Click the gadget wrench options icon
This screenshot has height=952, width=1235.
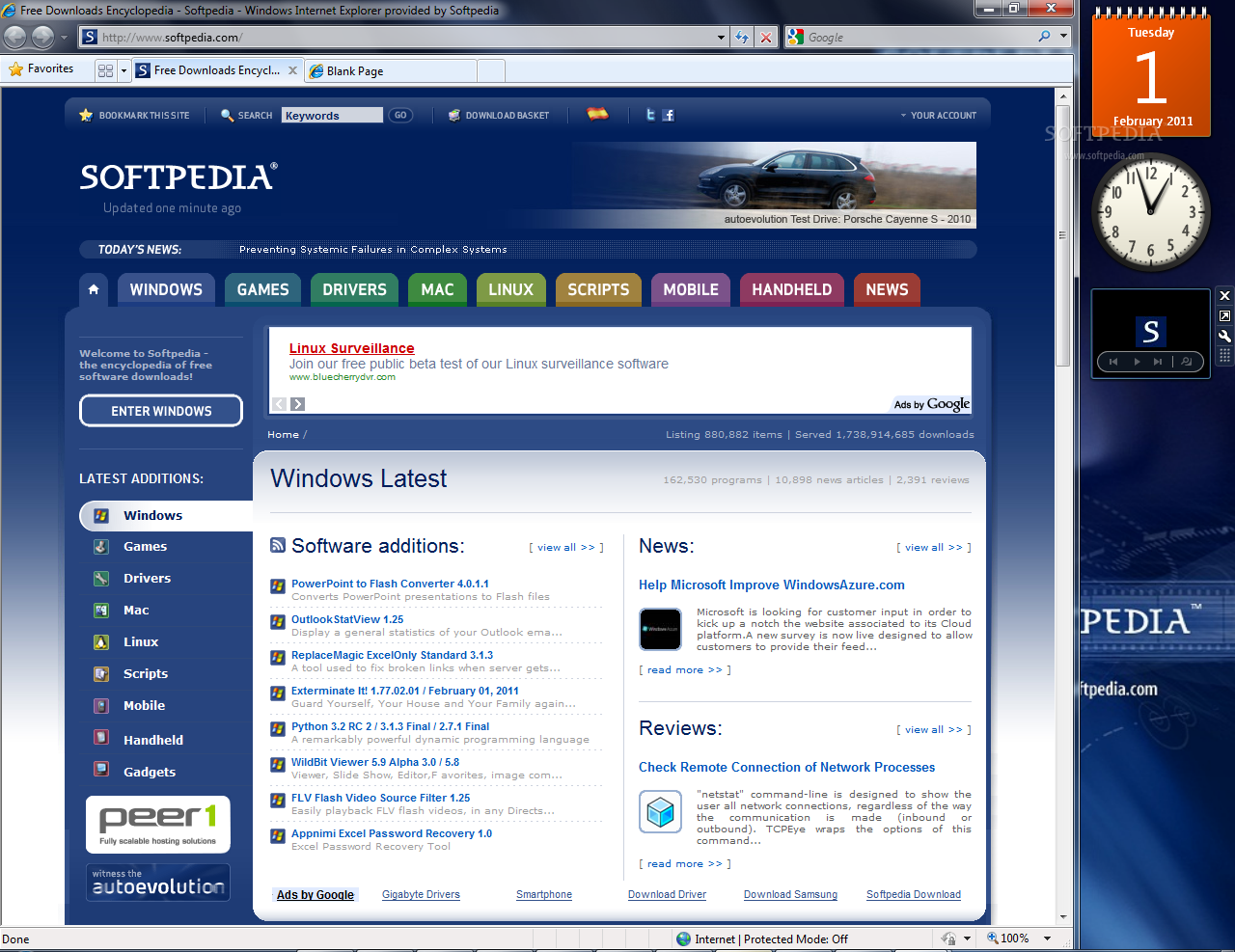click(1224, 336)
